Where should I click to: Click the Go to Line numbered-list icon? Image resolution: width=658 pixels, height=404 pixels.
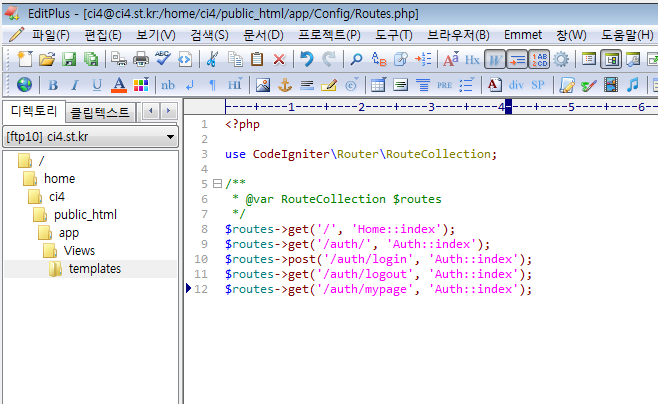coord(423,59)
